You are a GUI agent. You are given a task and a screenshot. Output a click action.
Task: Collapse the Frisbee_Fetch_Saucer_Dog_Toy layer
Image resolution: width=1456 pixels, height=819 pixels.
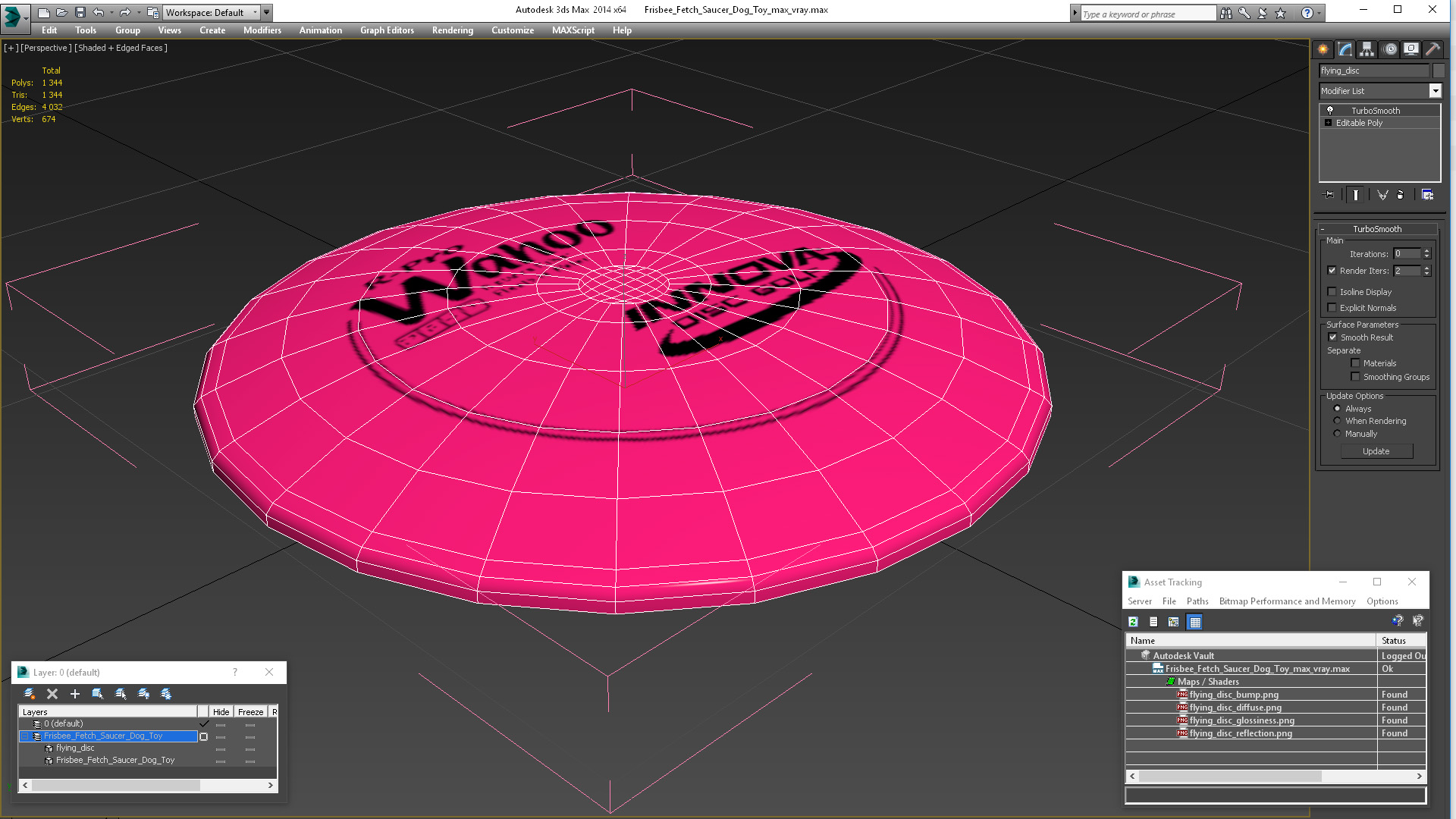pyautogui.click(x=24, y=736)
